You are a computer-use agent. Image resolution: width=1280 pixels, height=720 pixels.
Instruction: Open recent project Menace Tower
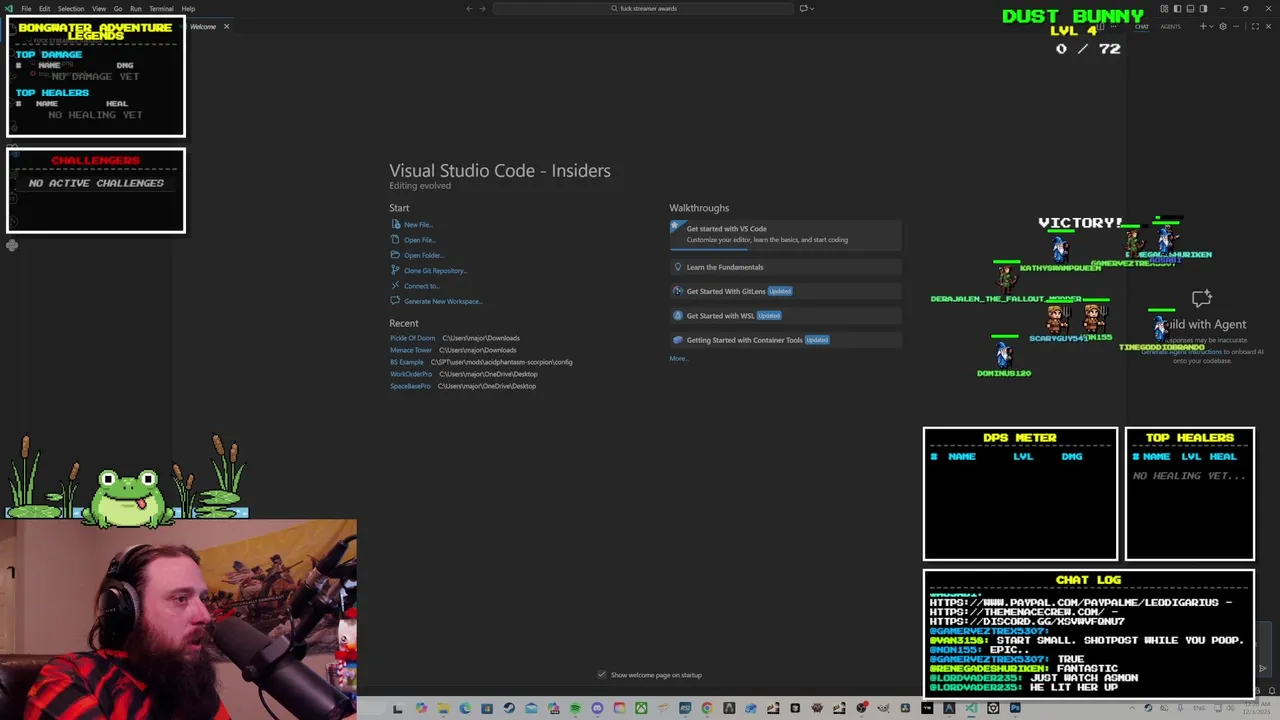pyautogui.click(x=411, y=350)
